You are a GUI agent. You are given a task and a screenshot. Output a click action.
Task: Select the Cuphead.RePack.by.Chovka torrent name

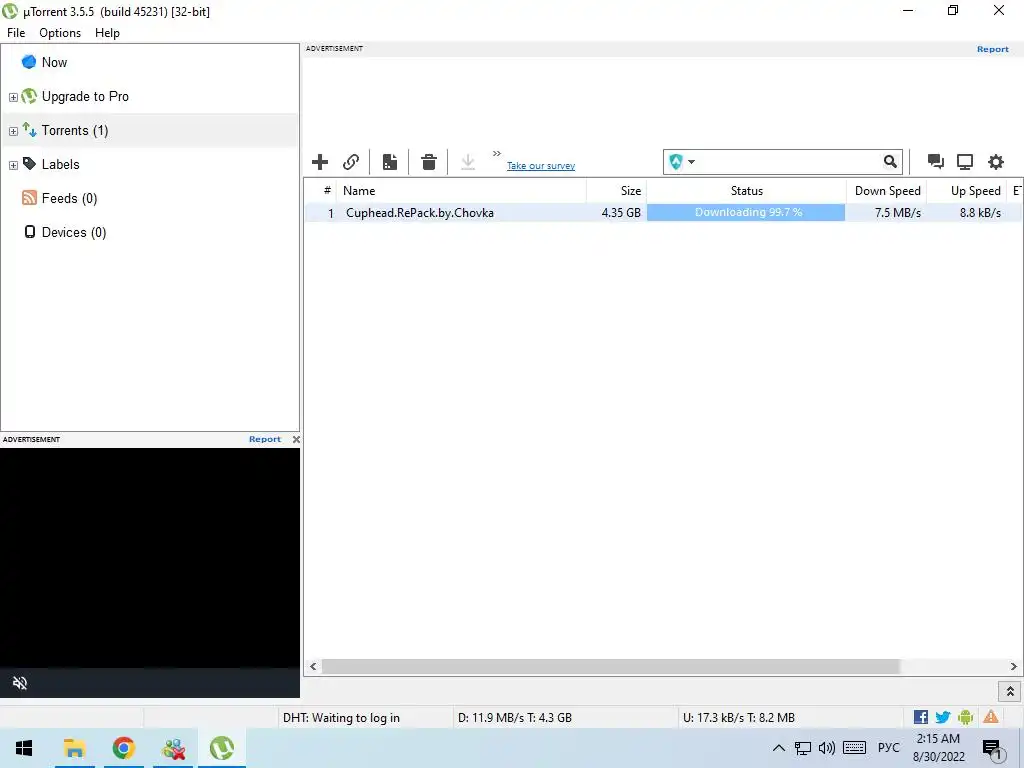(x=419, y=213)
